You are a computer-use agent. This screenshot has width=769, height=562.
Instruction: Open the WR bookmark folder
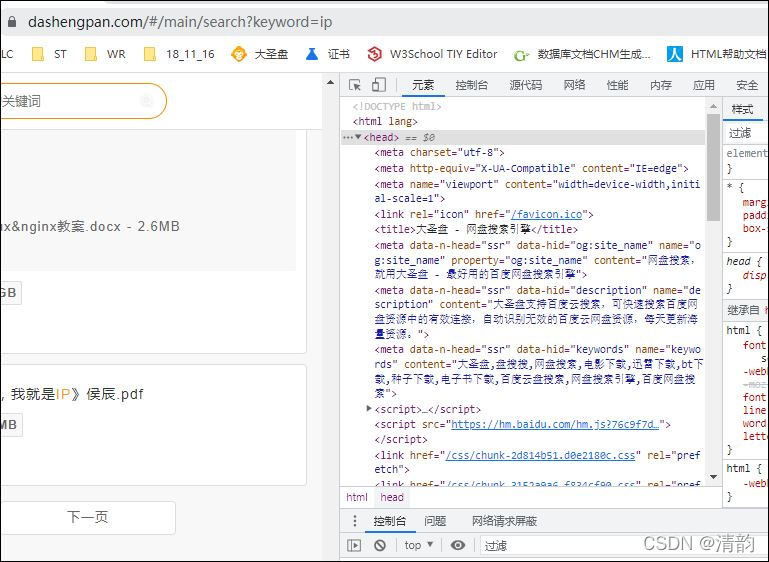pos(105,54)
